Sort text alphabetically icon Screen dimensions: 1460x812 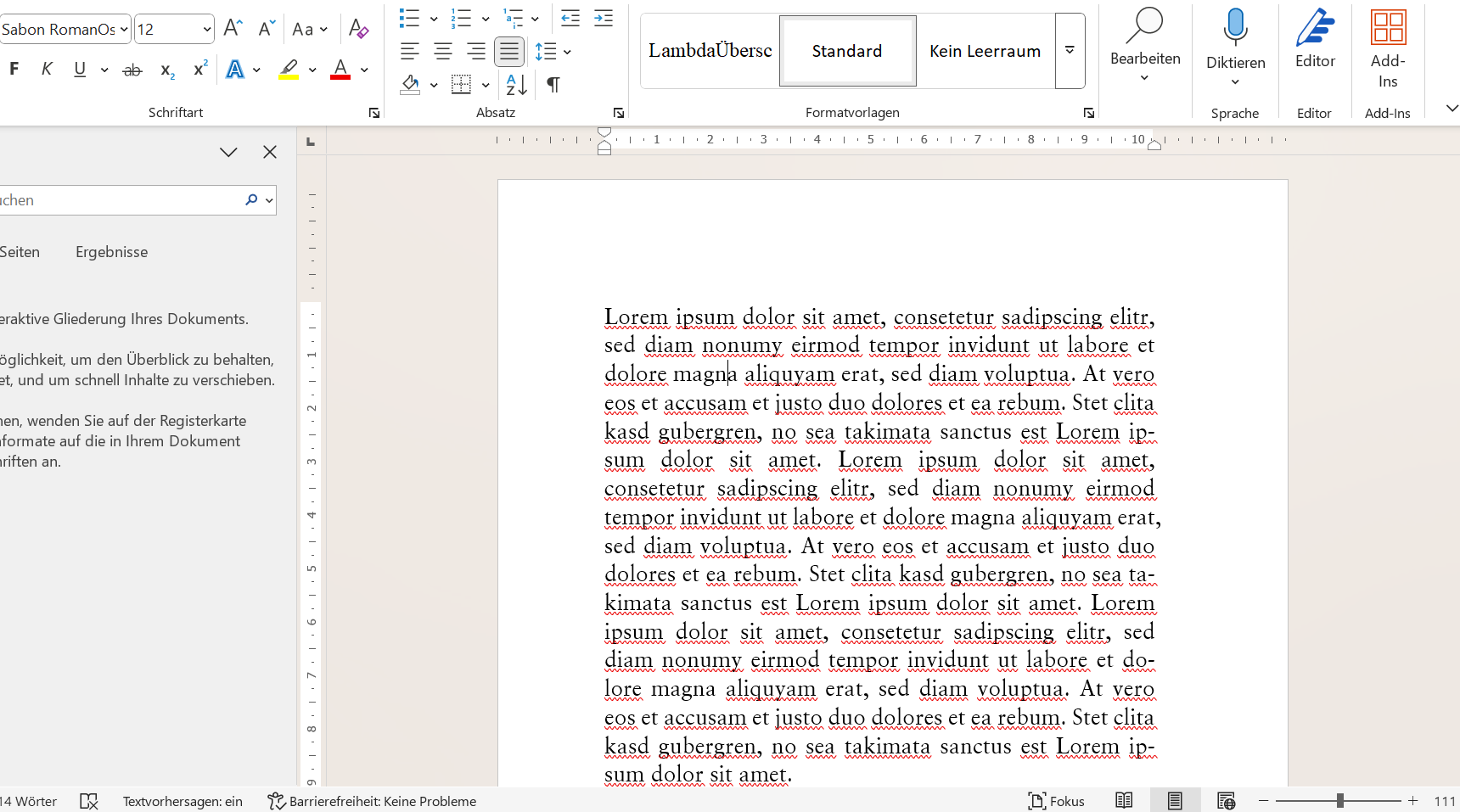pos(516,85)
